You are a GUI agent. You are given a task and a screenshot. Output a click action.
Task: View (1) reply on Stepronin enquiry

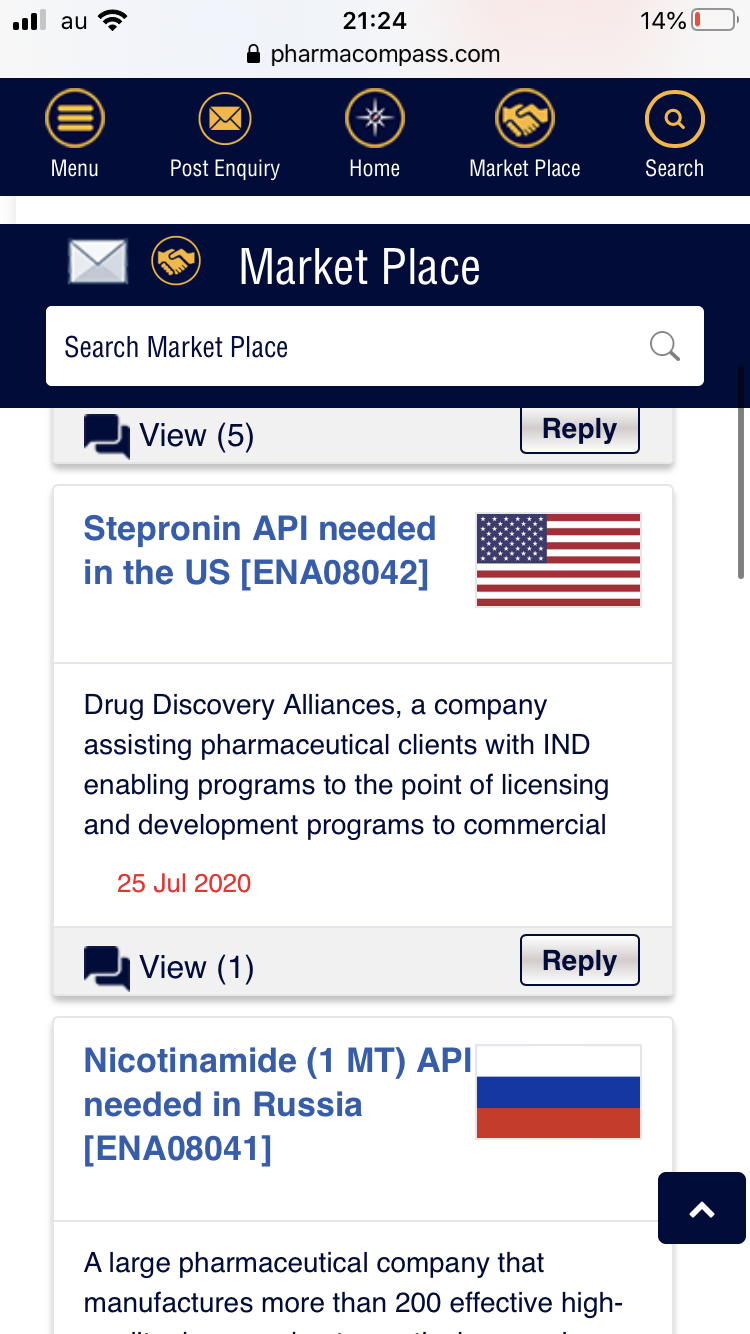[196, 967]
